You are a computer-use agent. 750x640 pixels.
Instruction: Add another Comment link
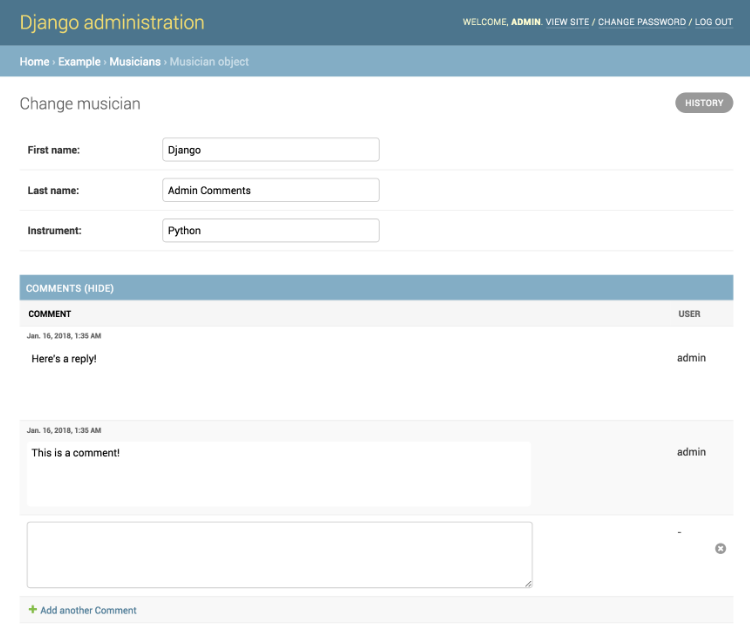(x=88, y=610)
